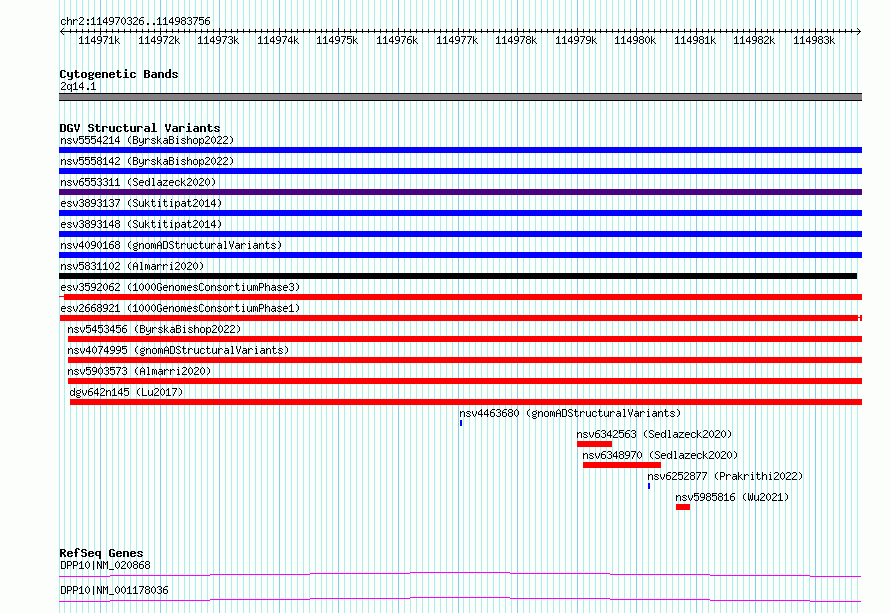Click the 114972k ruler tick label
This screenshot has height=613, width=890.
pos(159,40)
